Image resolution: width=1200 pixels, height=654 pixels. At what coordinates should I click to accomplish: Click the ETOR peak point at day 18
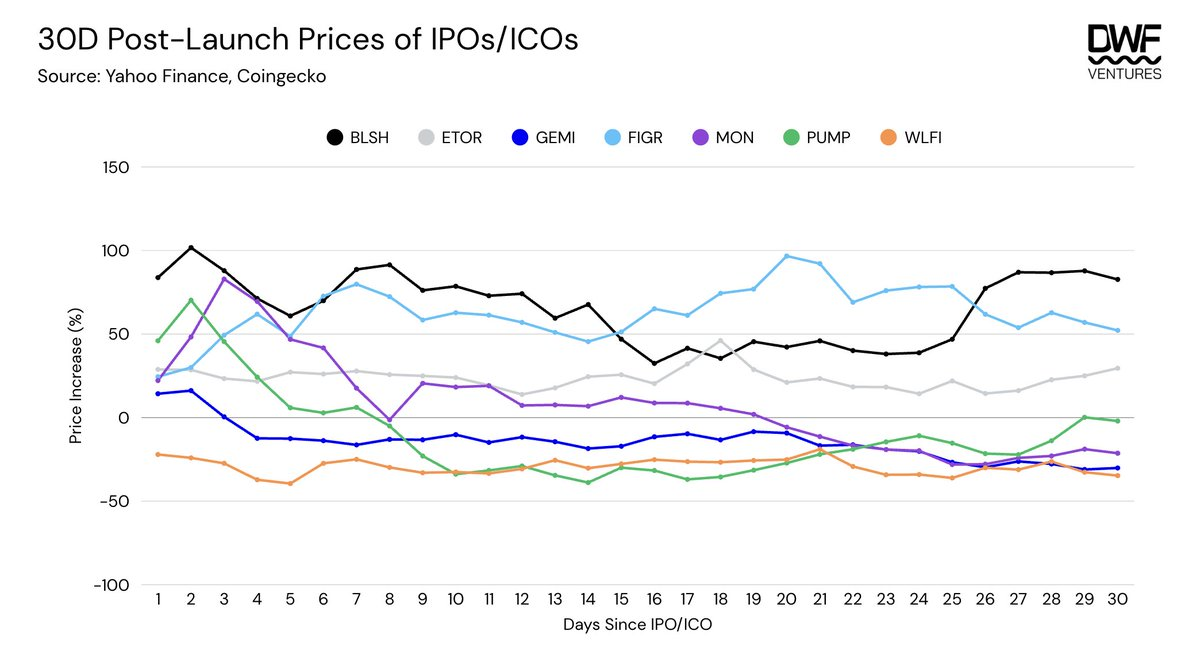coord(721,341)
